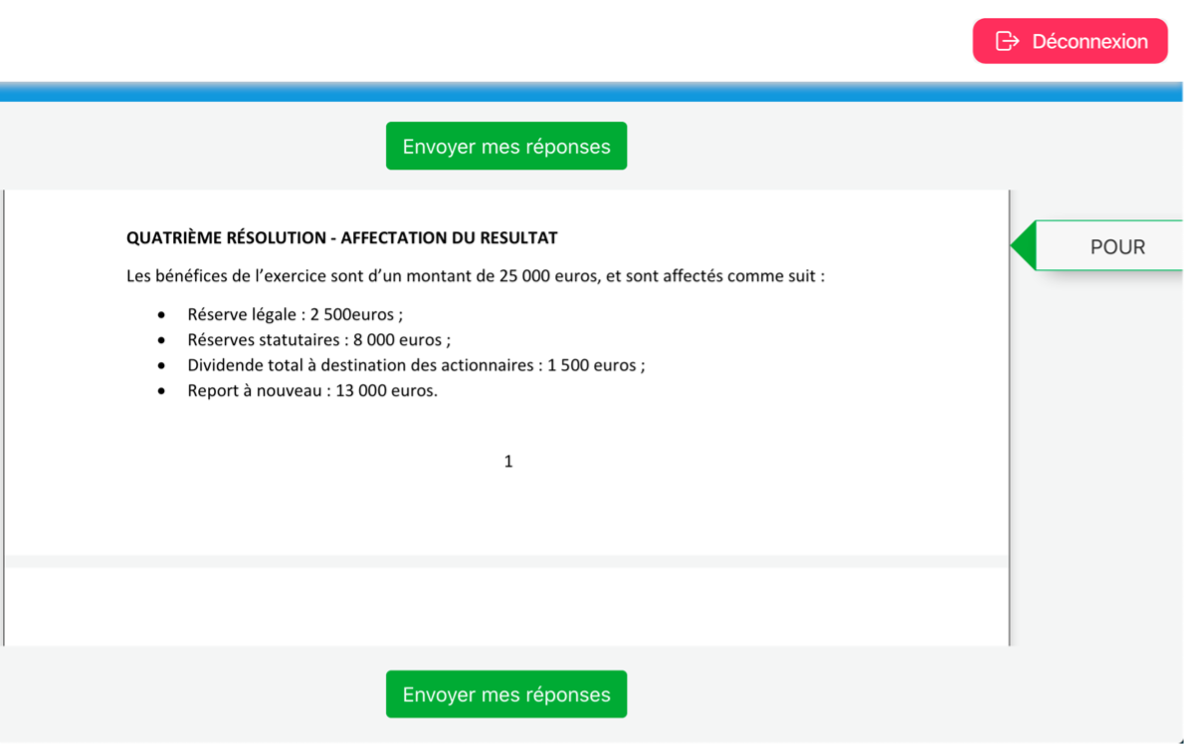Click the green left-pointing vote indicator

point(1025,245)
